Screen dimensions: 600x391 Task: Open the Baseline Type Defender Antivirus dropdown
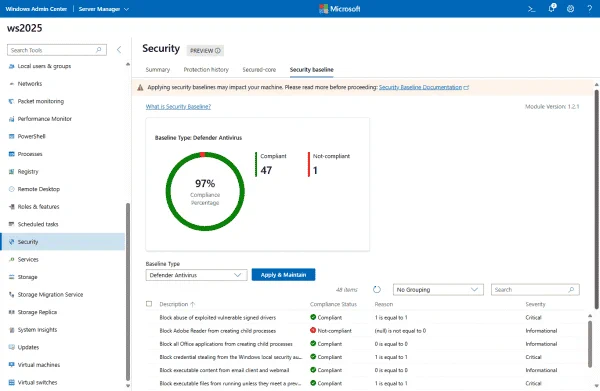coord(196,275)
